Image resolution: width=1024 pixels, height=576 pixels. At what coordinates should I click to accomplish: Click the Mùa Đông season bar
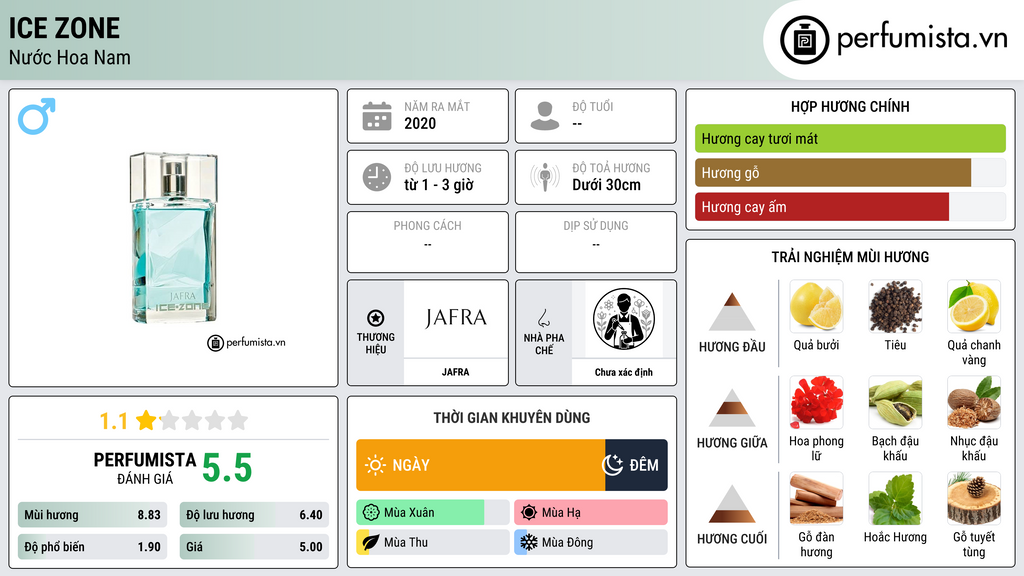click(591, 542)
